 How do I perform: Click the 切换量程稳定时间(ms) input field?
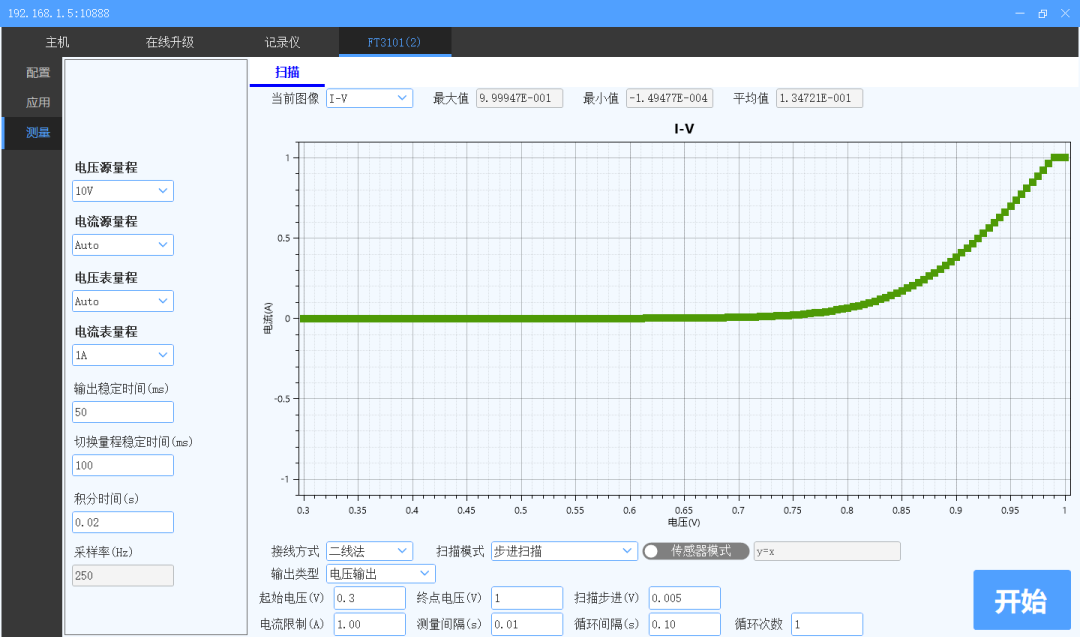[123, 466]
